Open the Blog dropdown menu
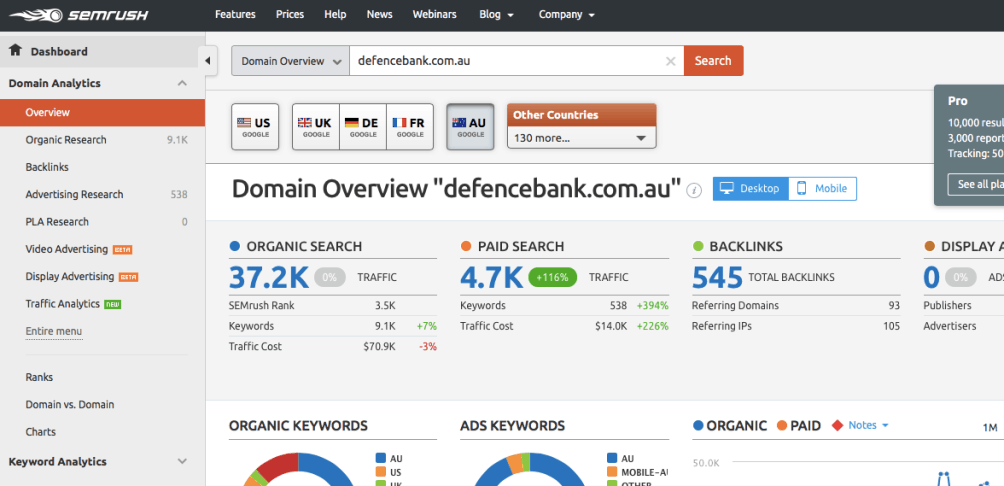The width and height of the screenshot is (1004, 486). [496, 14]
